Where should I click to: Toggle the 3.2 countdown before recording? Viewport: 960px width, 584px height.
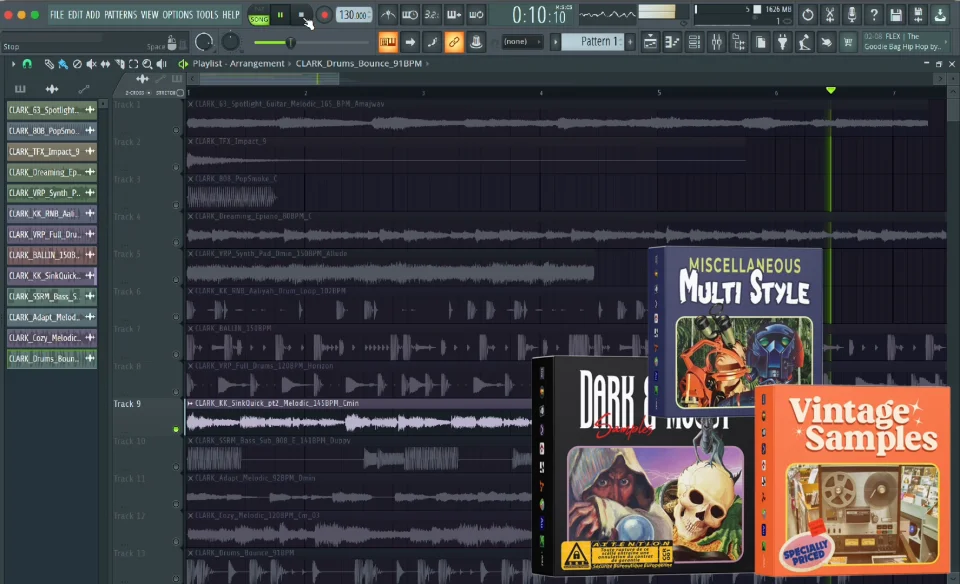[x=432, y=15]
